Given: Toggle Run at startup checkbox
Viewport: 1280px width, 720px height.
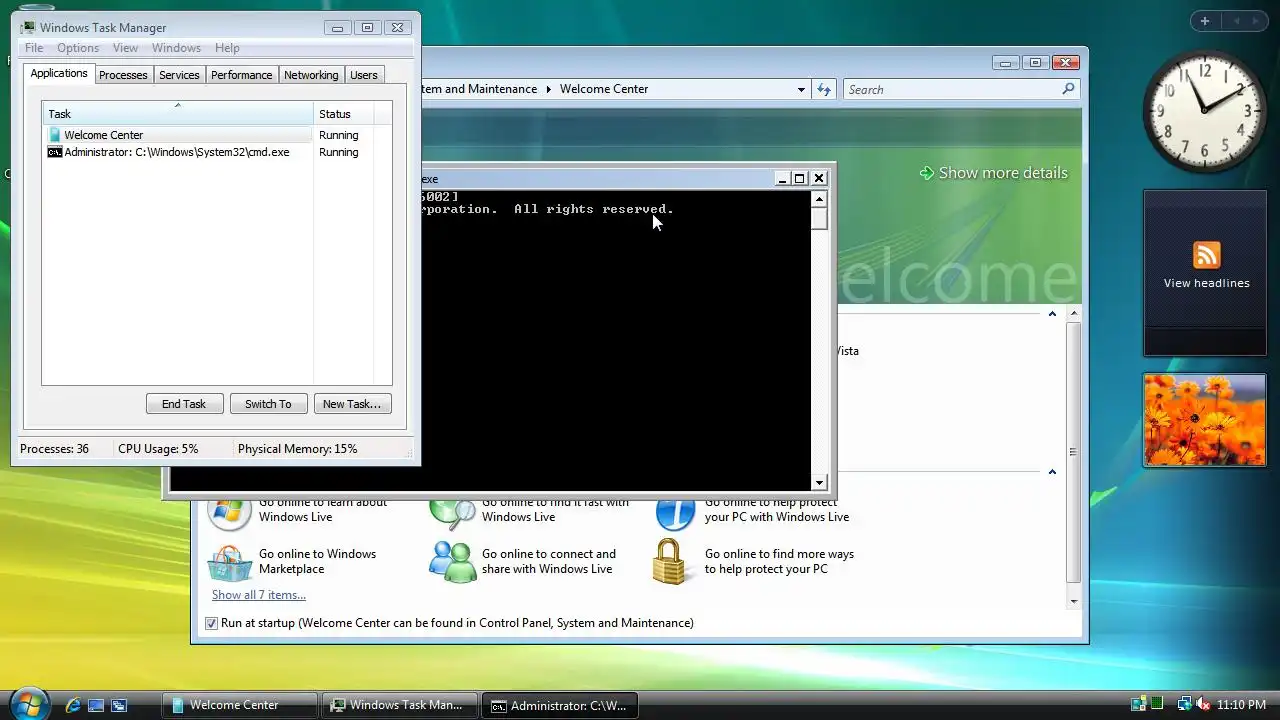Looking at the screenshot, I should coord(211,623).
